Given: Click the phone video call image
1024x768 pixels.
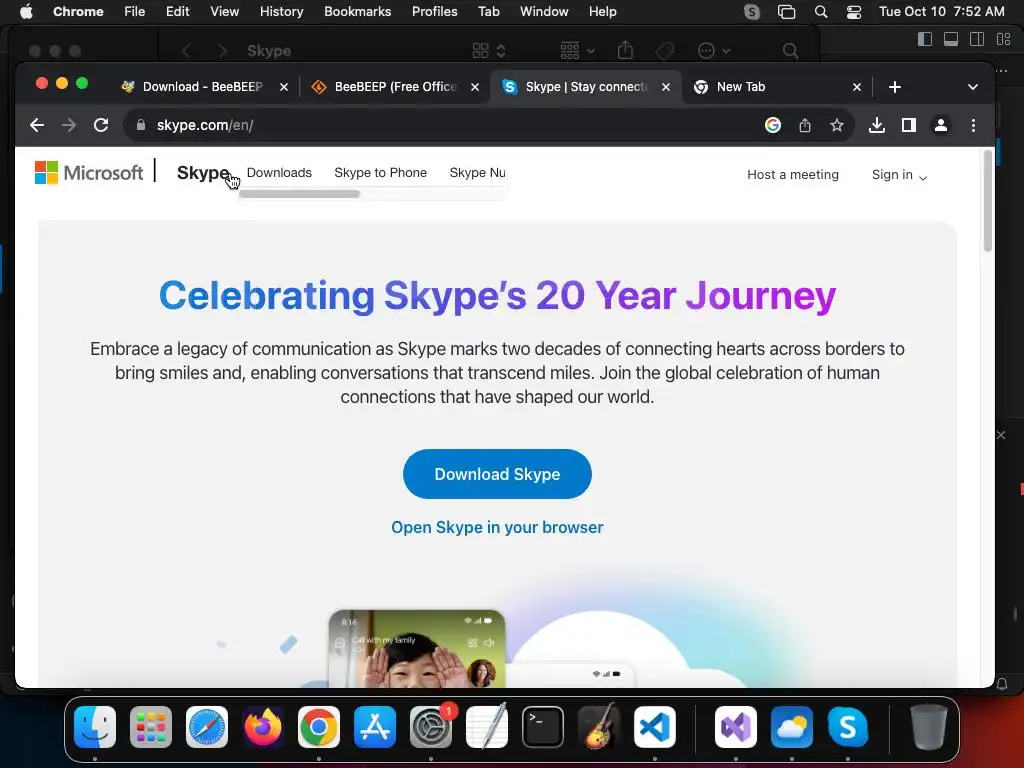Looking at the screenshot, I should coord(417,648).
